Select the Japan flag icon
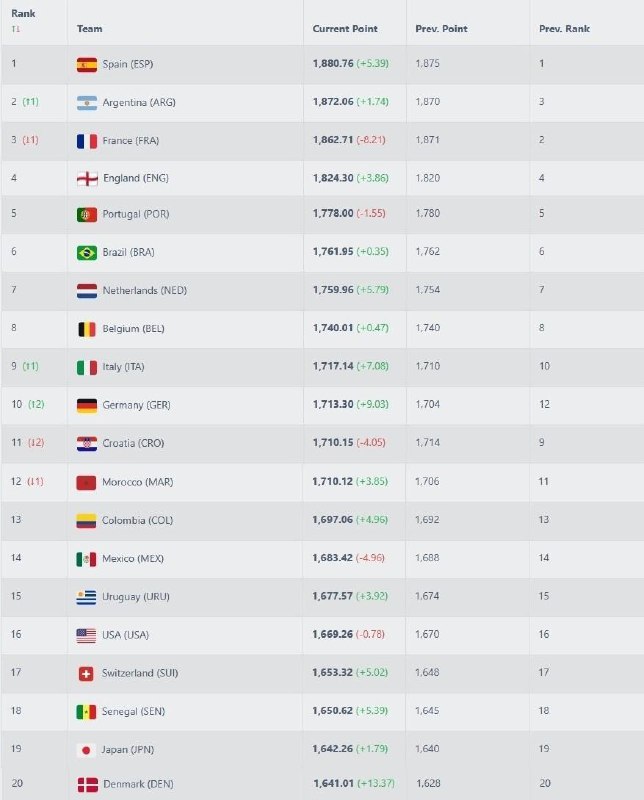Screen dimensions: 644x800 [x=87, y=749]
